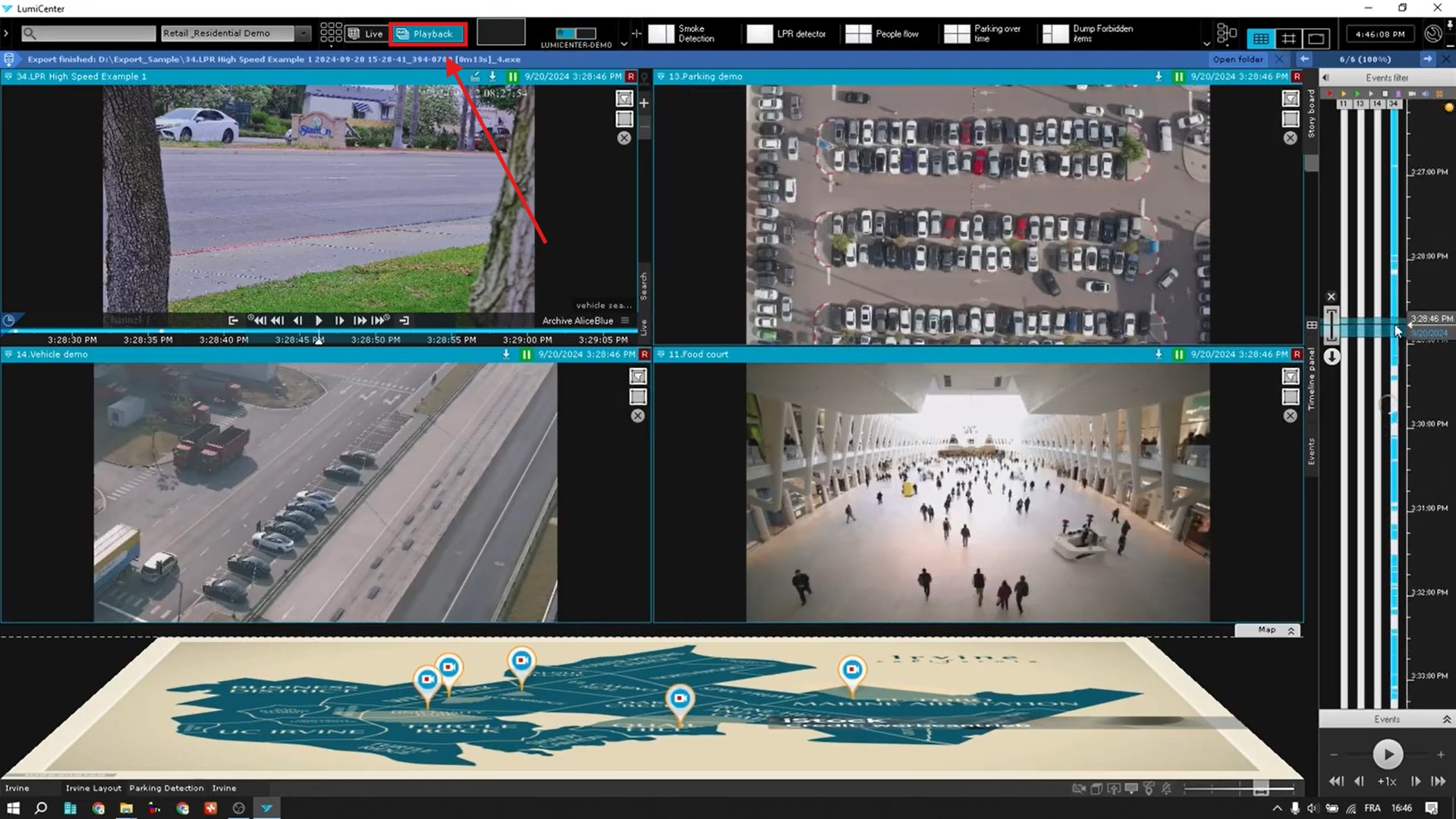Image resolution: width=1456 pixels, height=819 pixels.
Task: Select the single-window view icon in toolbar
Action: click(x=1316, y=38)
